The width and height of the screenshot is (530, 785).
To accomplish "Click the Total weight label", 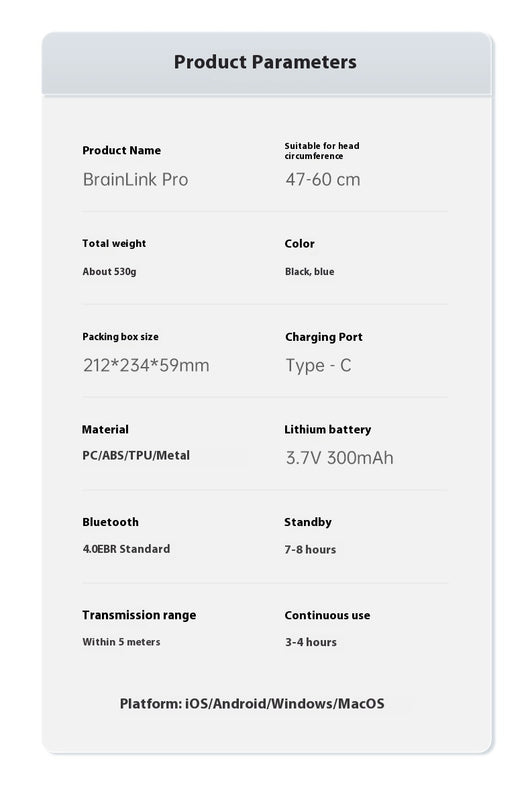I will point(114,243).
